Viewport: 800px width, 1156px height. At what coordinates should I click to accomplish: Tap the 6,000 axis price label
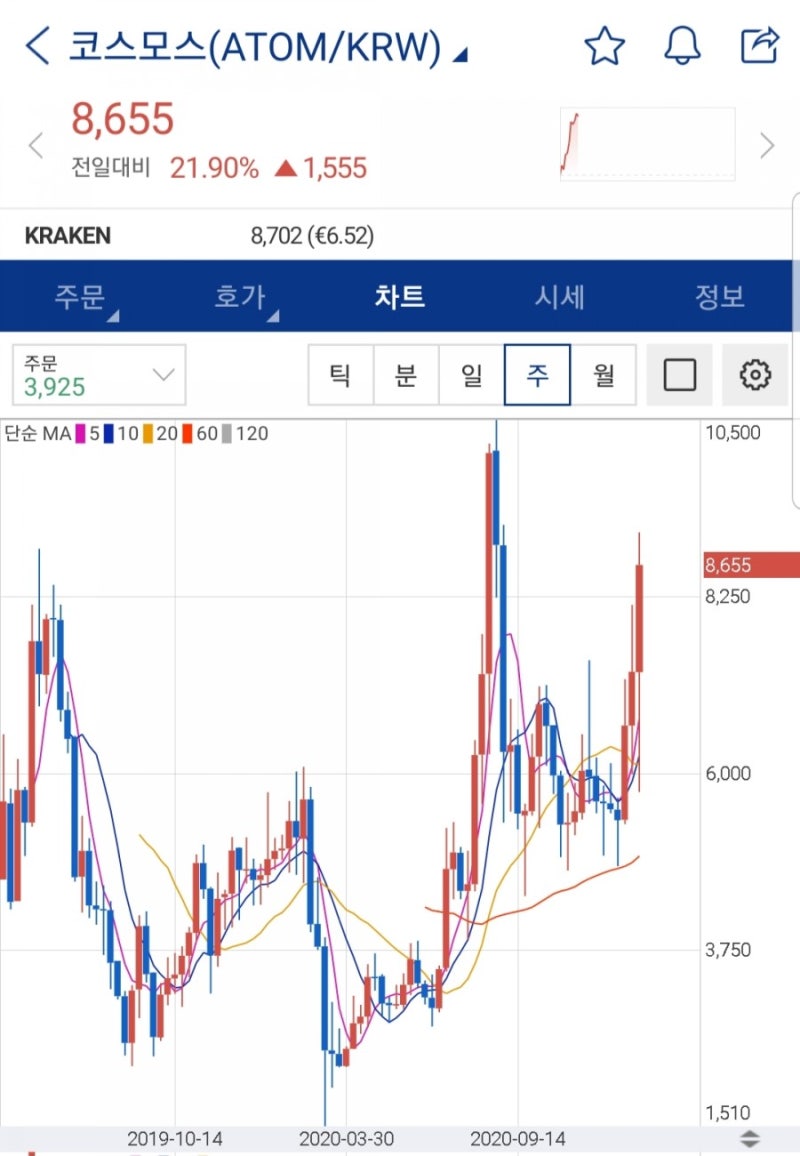(728, 773)
